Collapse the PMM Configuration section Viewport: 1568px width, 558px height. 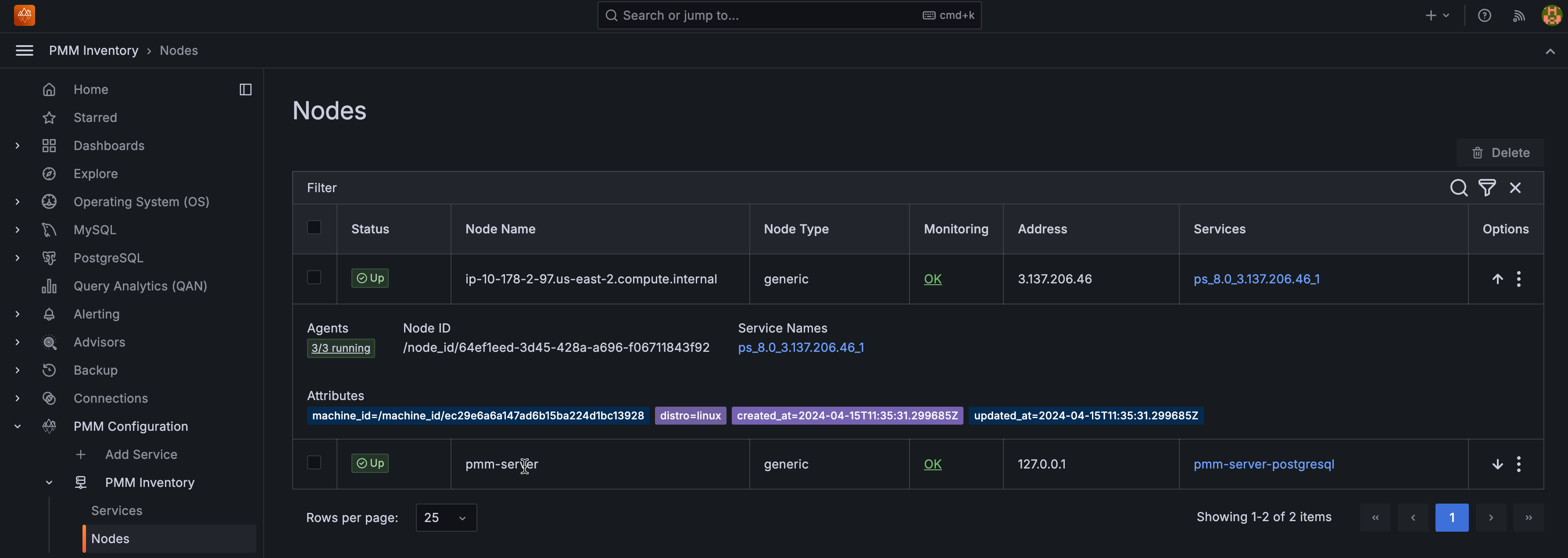18,426
